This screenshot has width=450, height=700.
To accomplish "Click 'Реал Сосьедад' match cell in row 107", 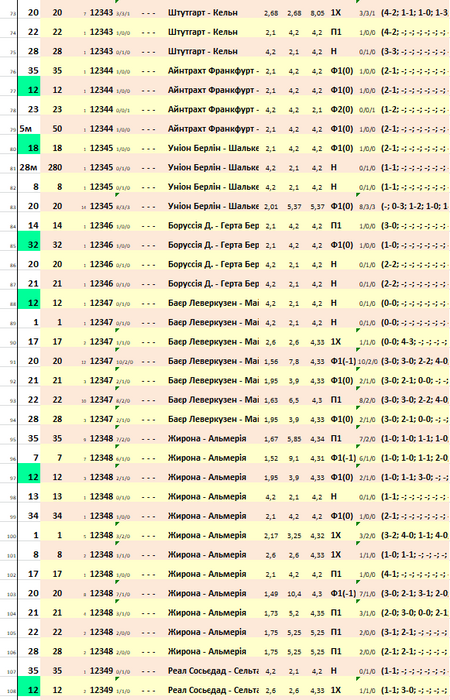I will pyautogui.click(x=213, y=671).
